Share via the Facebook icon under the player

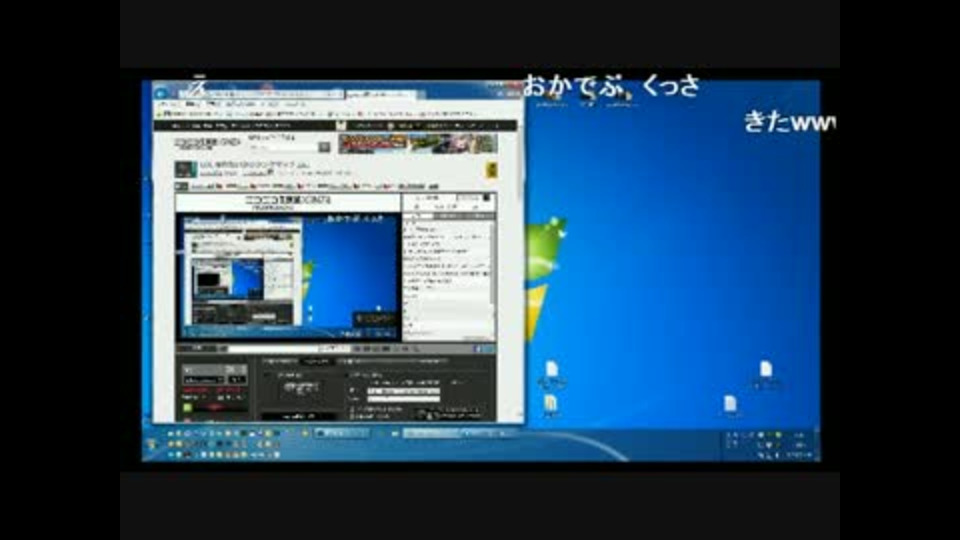[x=478, y=349]
